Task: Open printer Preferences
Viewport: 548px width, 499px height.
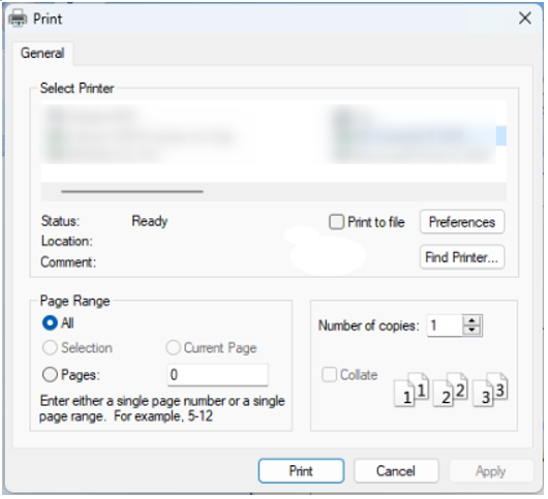Action: 462,222
